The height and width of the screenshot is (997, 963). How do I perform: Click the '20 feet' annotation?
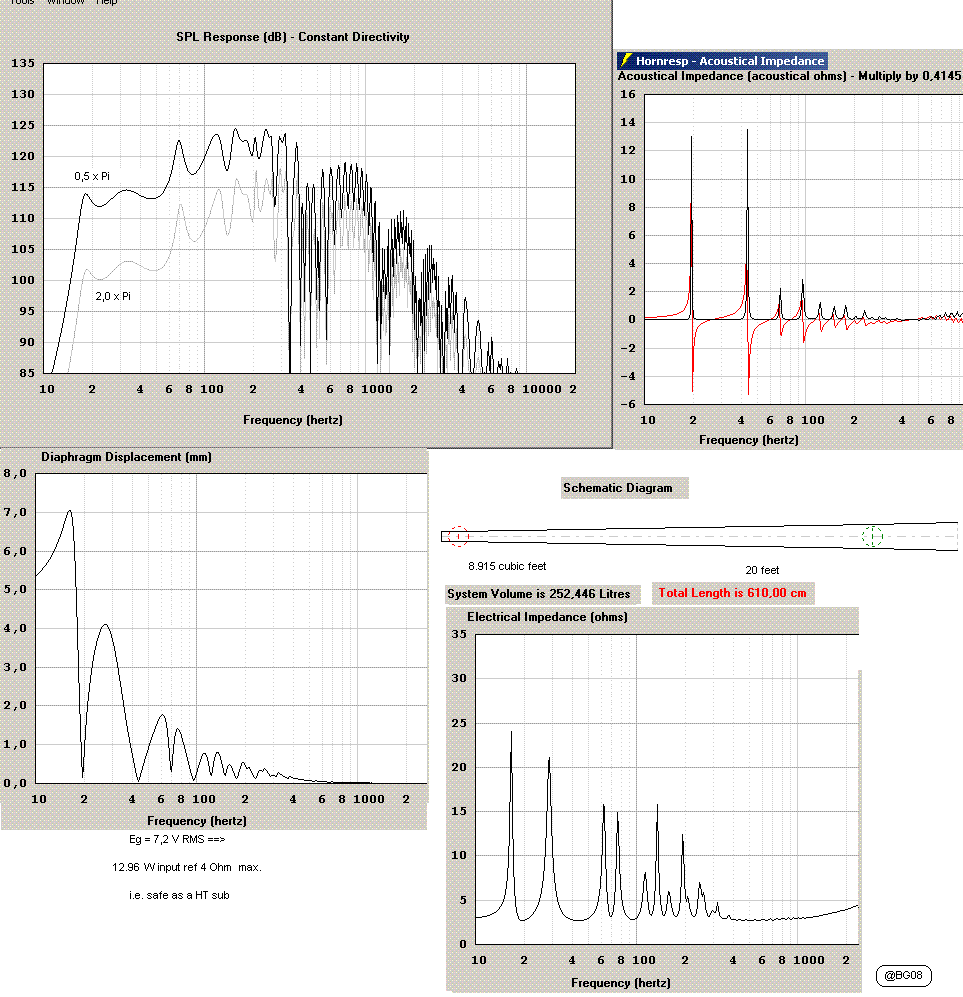click(x=762, y=570)
